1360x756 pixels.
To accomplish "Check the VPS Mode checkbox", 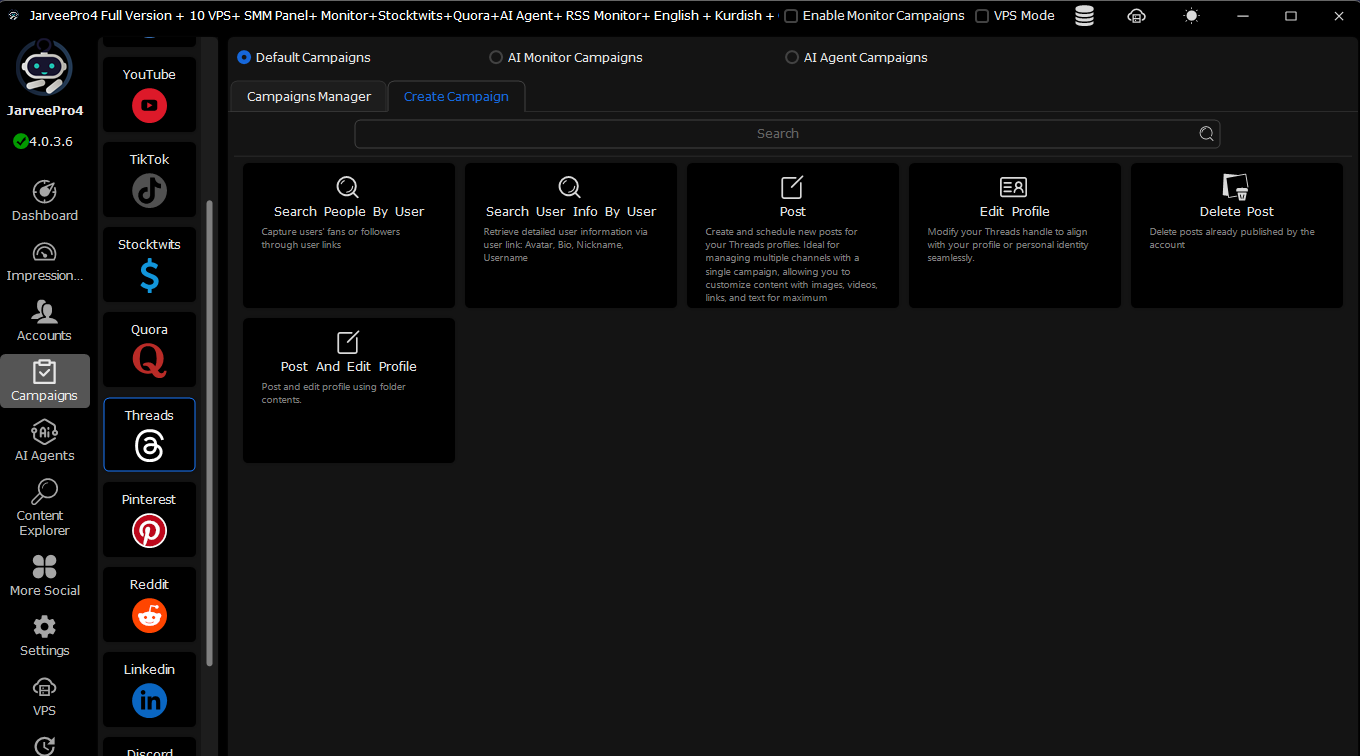I will (982, 16).
